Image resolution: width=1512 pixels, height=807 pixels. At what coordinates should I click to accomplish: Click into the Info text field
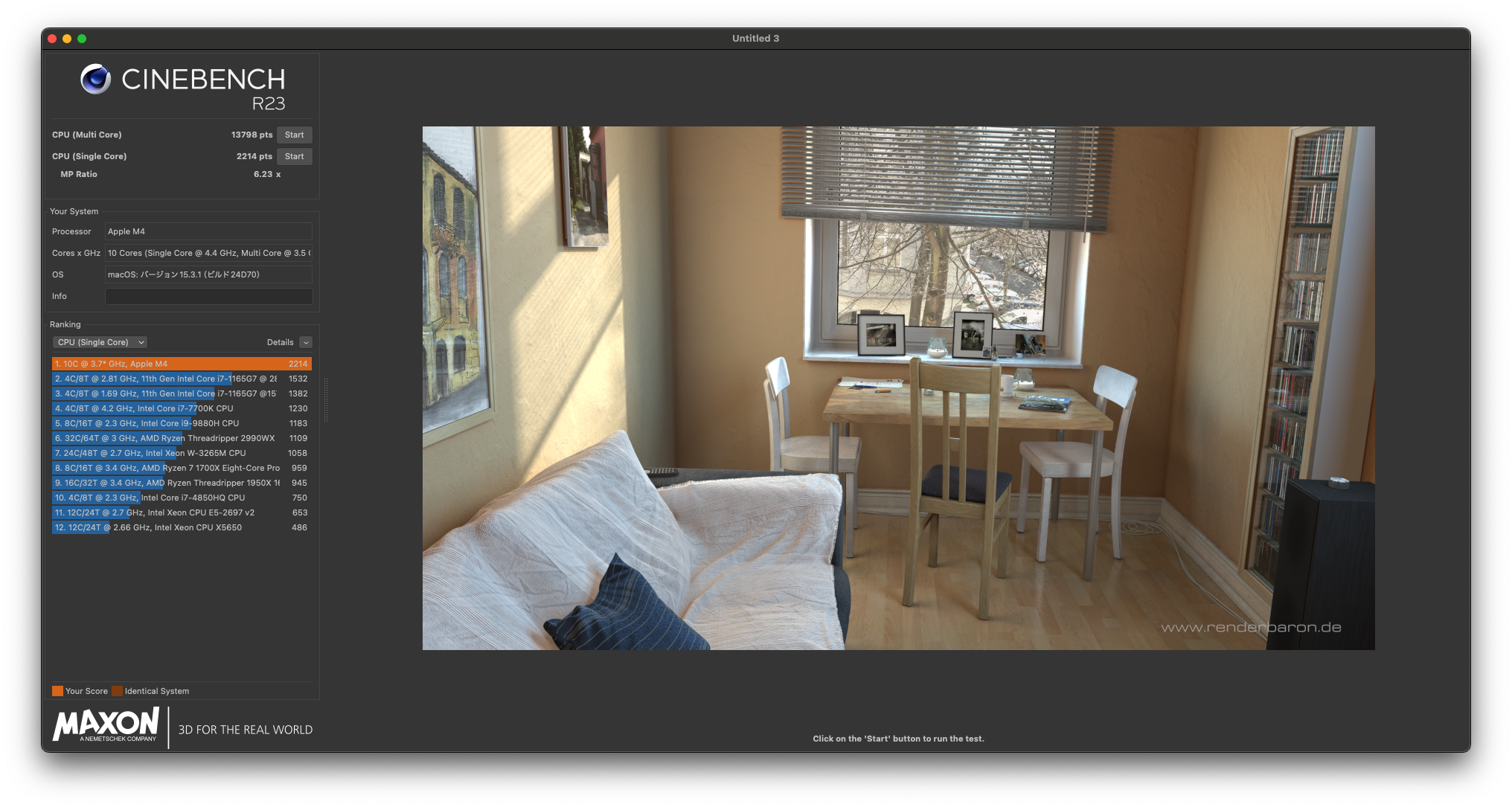(208, 296)
